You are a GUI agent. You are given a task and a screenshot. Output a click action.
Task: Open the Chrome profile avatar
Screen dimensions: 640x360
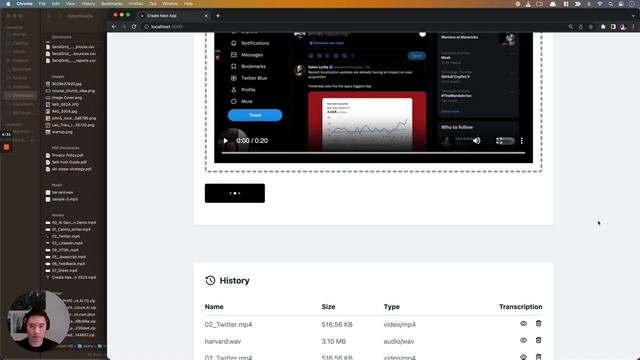coord(623,27)
